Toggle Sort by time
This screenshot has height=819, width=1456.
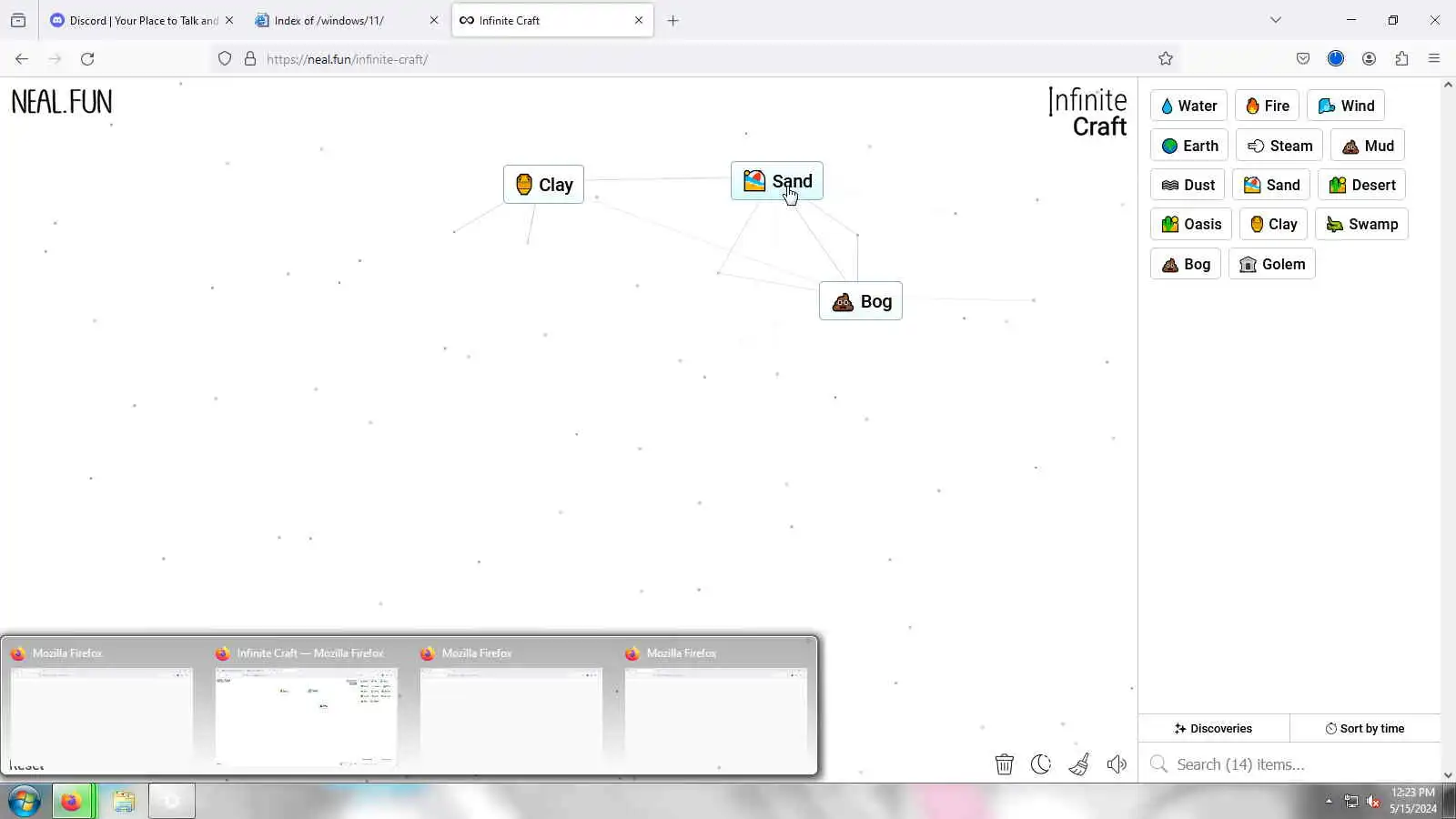pos(1365,728)
